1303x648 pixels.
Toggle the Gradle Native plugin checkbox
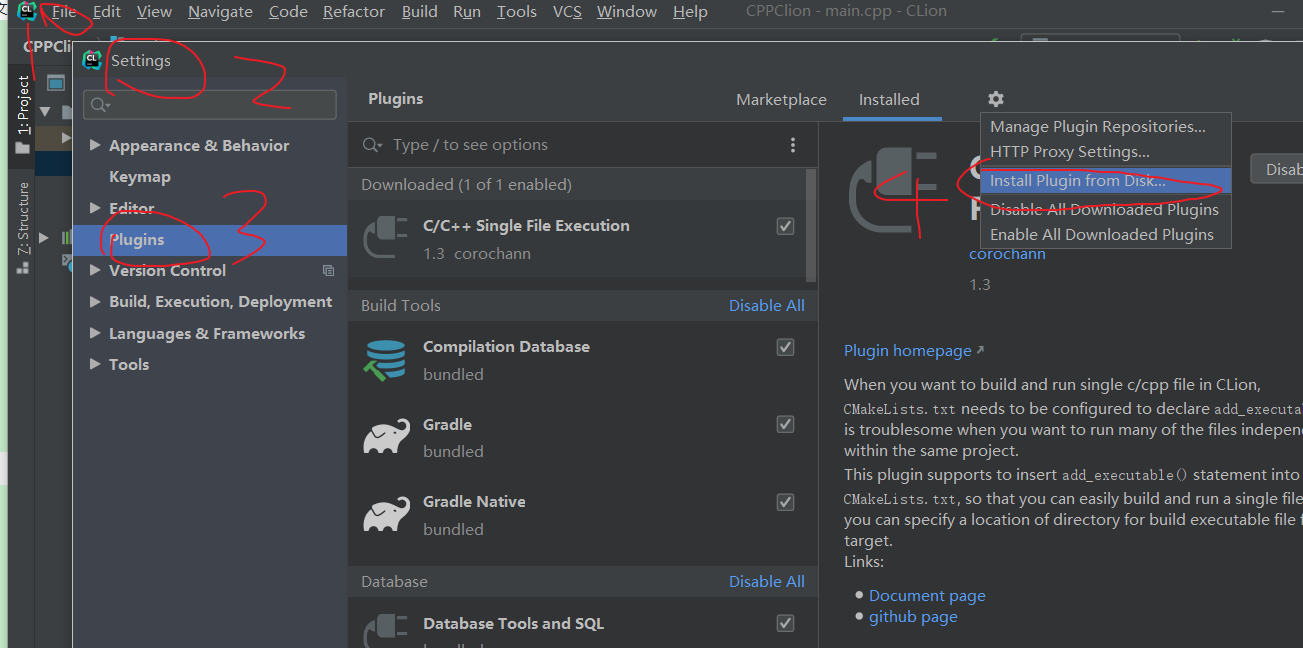[x=785, y=502]
